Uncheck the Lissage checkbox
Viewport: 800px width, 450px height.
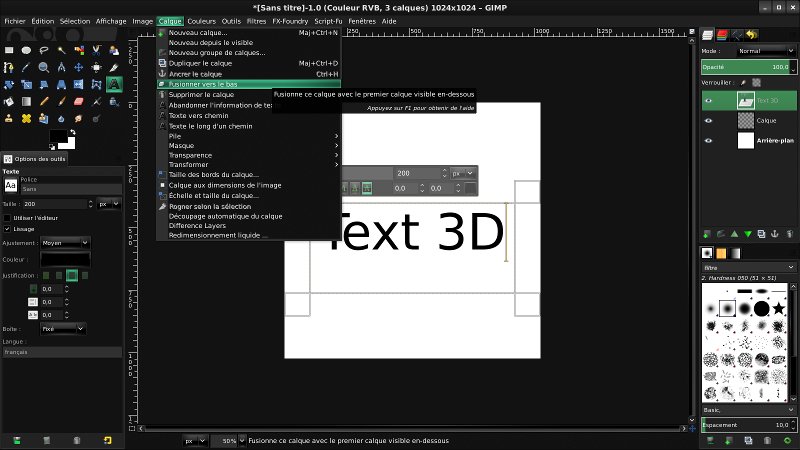pyautogui.click(x=7, y=229)
